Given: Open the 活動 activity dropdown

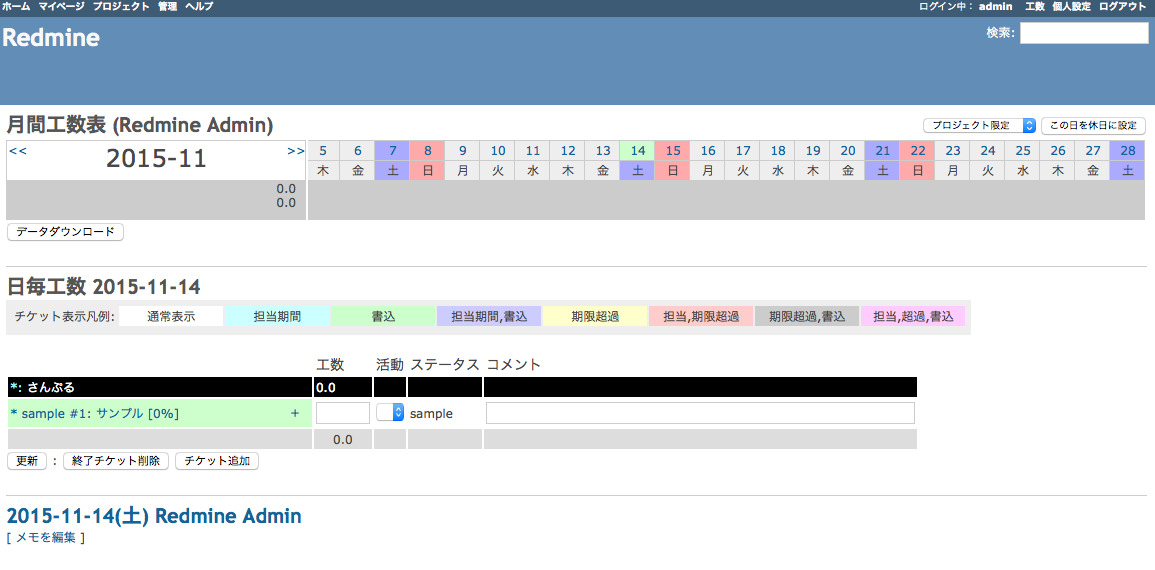Looking at the screenshot, I should 390,412.
